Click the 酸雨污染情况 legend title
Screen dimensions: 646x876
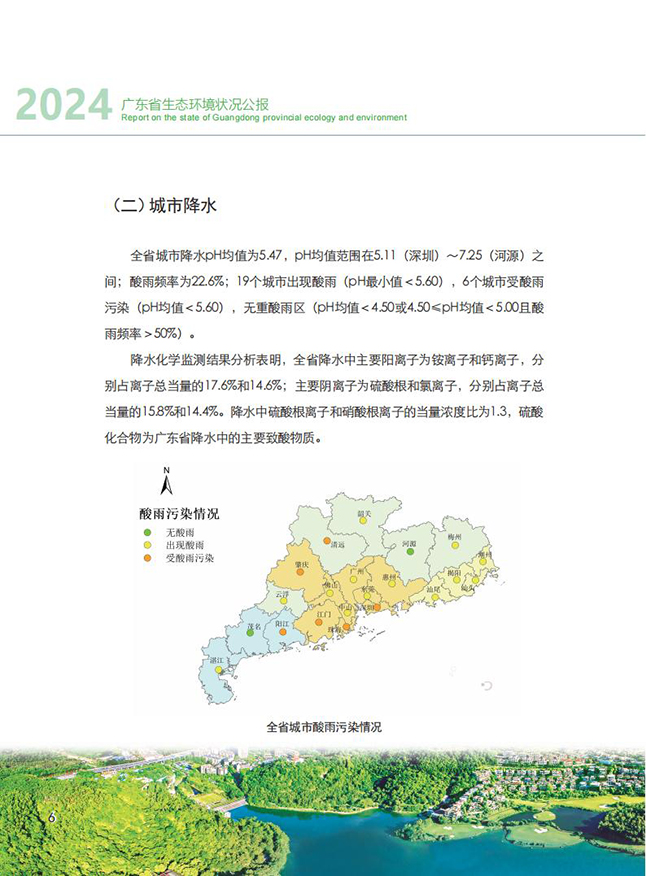(x=179, y=515)
